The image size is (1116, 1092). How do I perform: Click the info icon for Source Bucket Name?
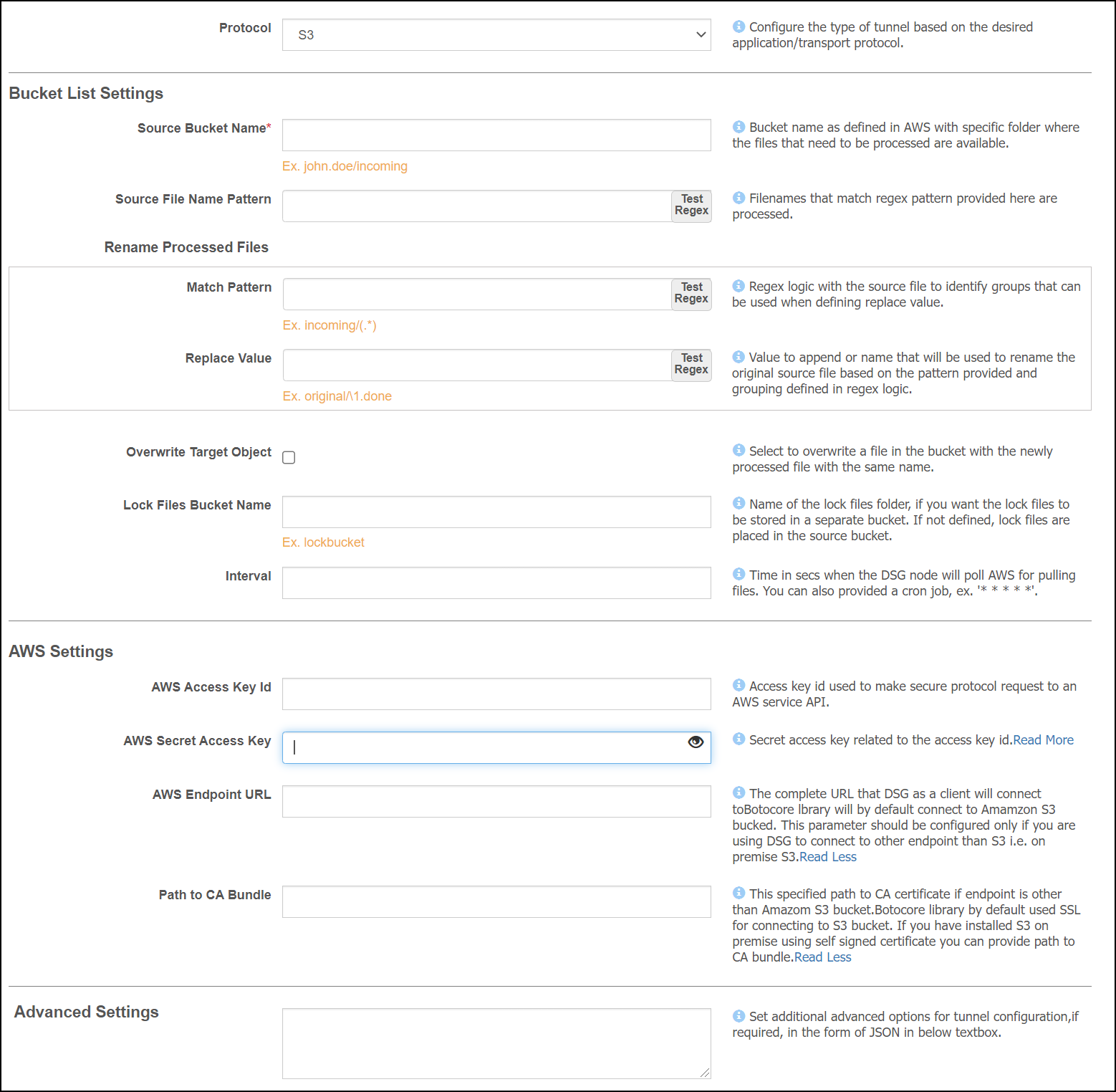(738, 127)
